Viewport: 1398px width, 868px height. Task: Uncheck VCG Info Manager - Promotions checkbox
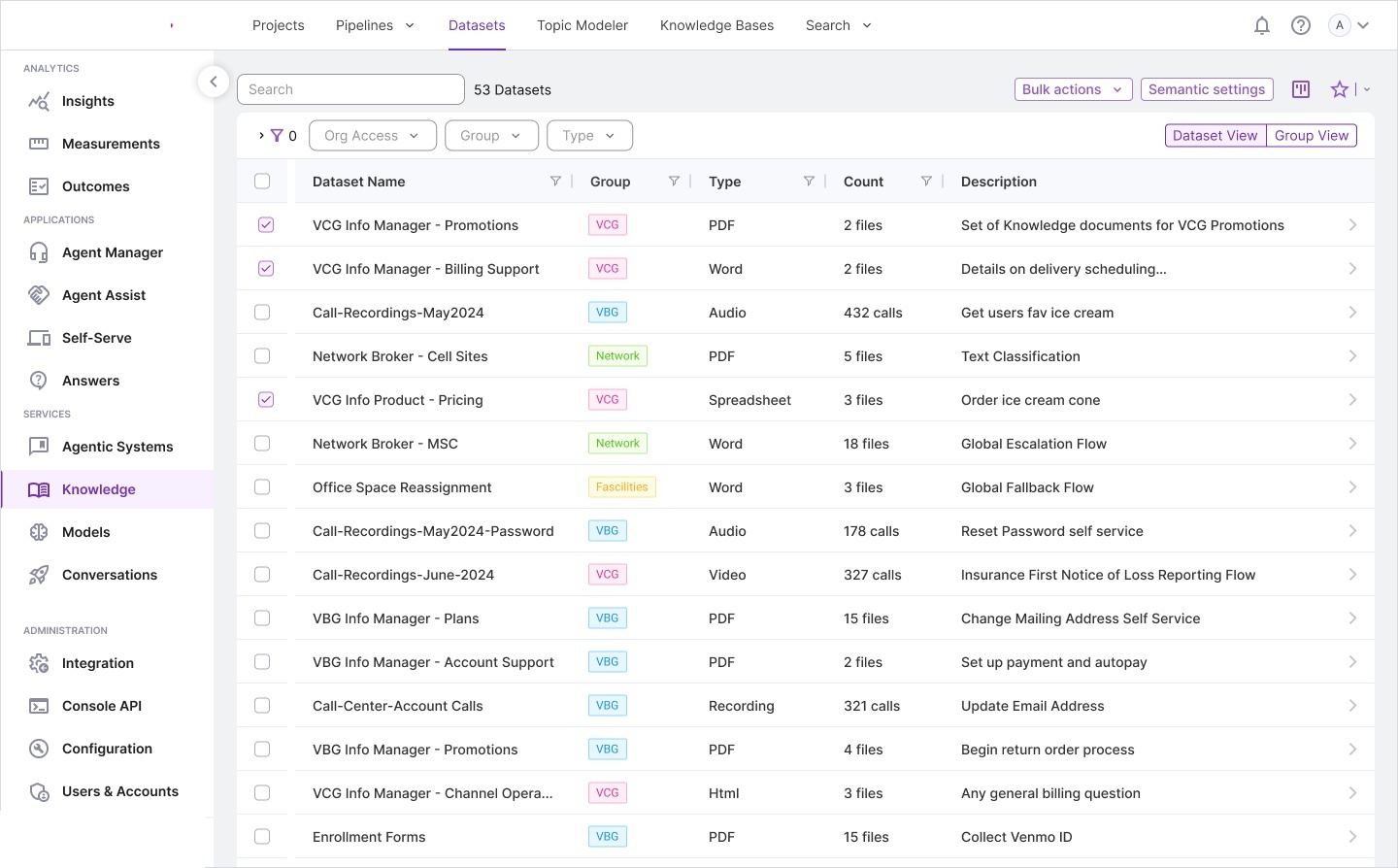266,225
